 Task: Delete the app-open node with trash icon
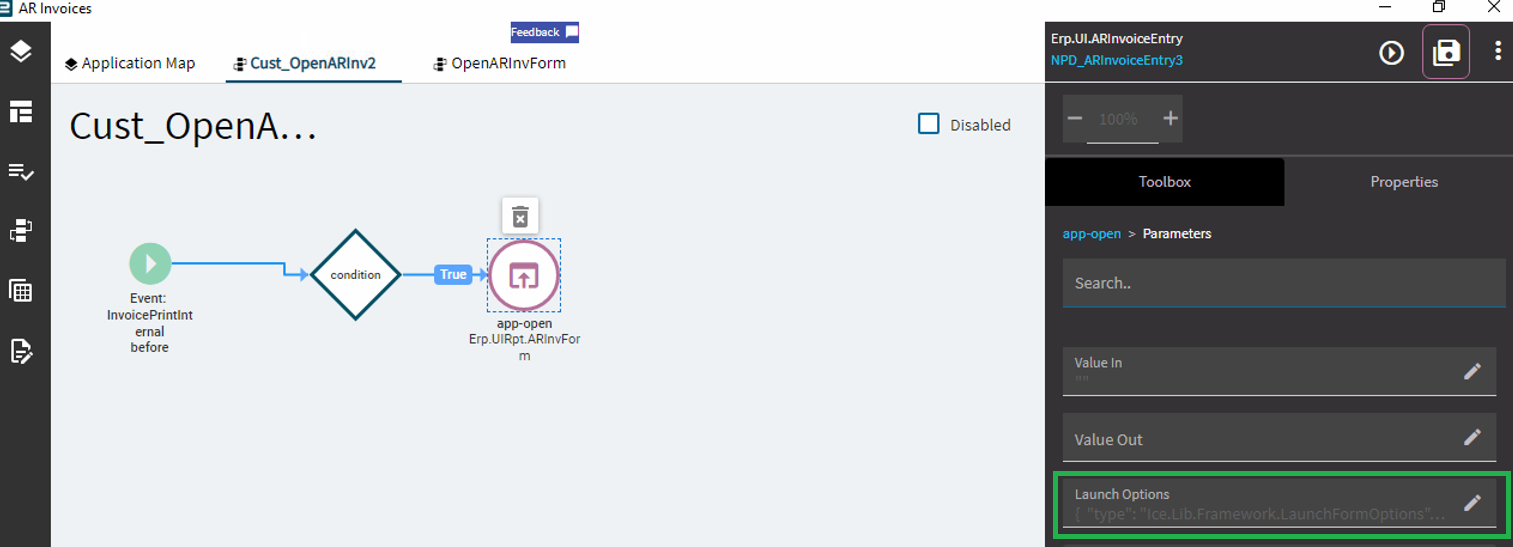(x=520, y=216)
